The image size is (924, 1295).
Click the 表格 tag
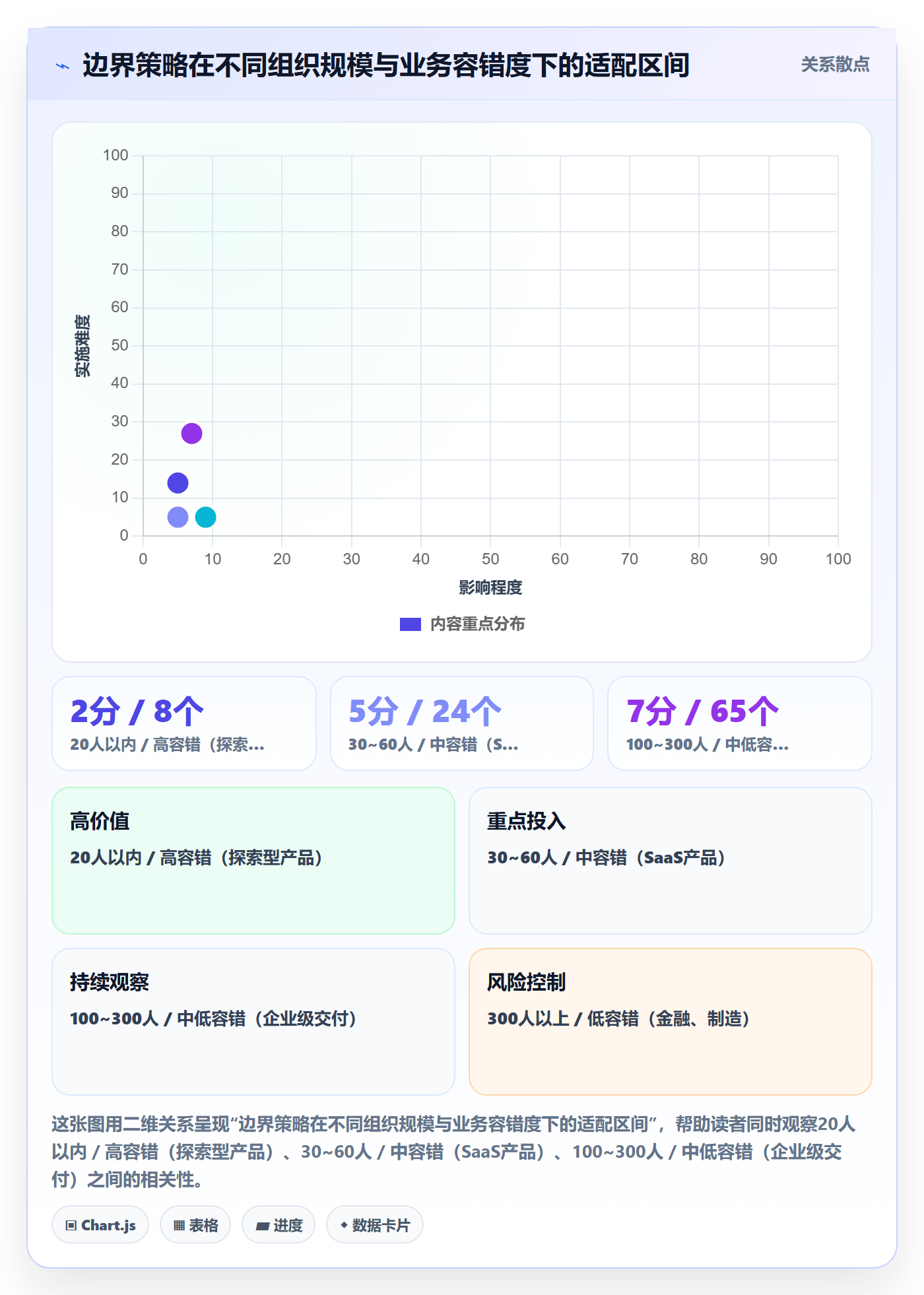coord(195,1226)
